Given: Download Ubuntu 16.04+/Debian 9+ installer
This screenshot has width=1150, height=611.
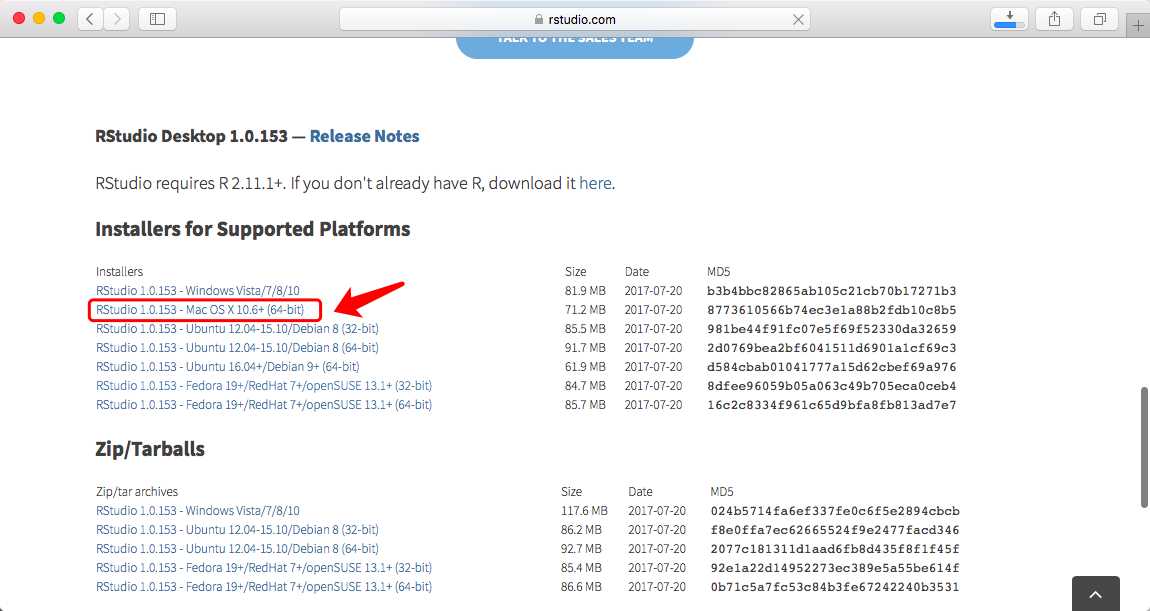Looking at the screenshot, I should coord(227,367).
